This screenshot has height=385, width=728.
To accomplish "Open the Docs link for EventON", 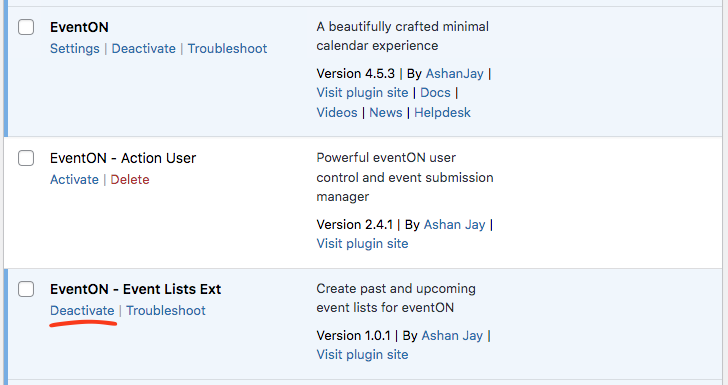I will click(x=435, y=92).
